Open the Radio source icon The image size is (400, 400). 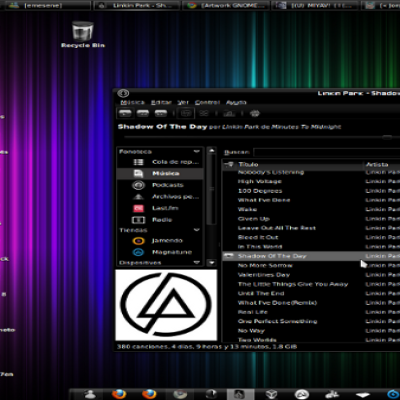138,220
